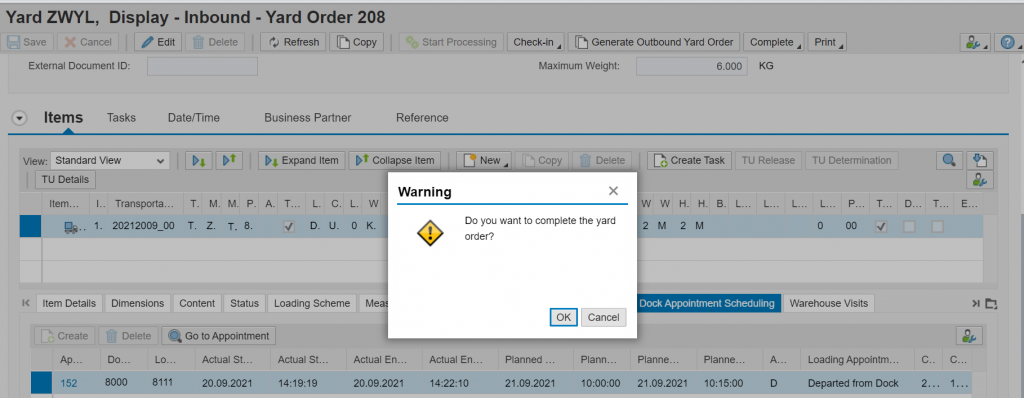This screenshot has height=398, width=1024.
Task: Open the Business Partner tab
Action: click(x=308, y=118)
